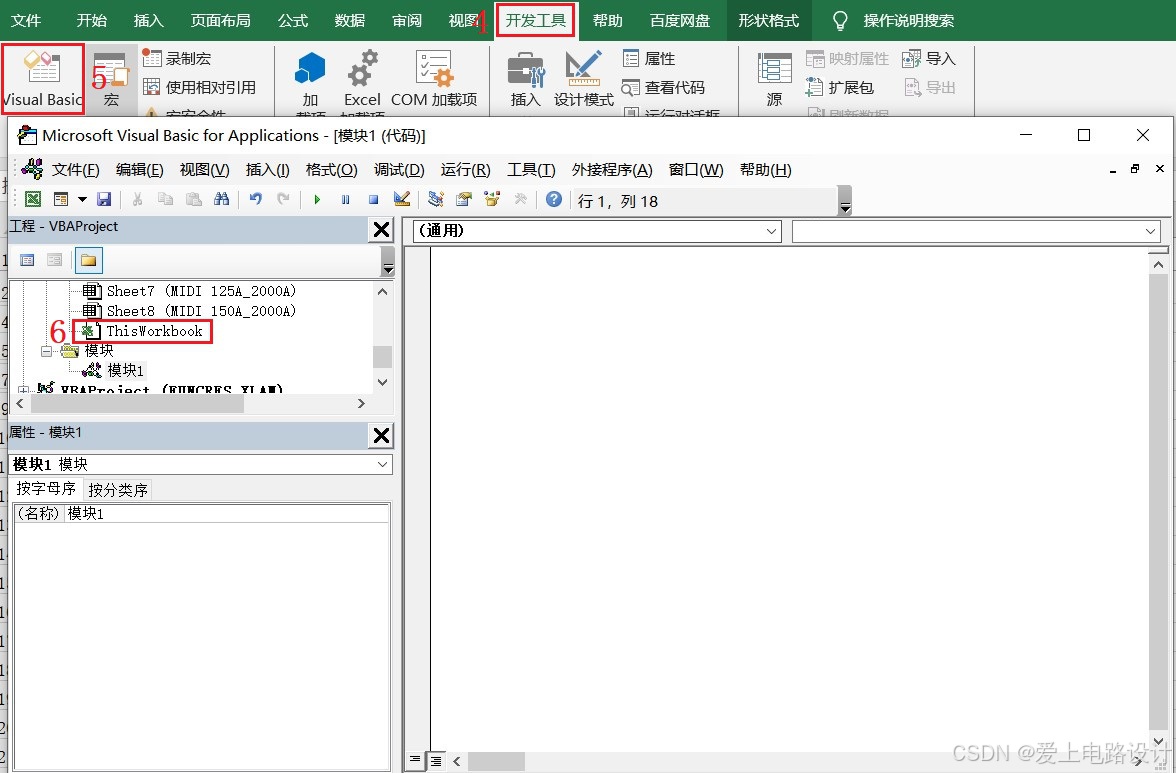Open VBA 文件(F) menu
The image size is (1176, 773).
click(76, 170)
